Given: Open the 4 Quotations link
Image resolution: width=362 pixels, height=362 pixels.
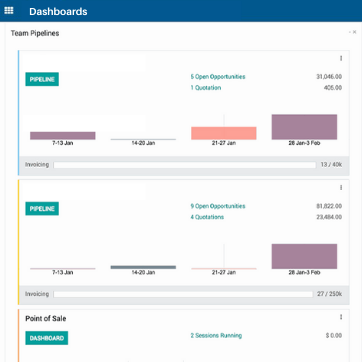Looking at the screenshot, I should [207, 217].
